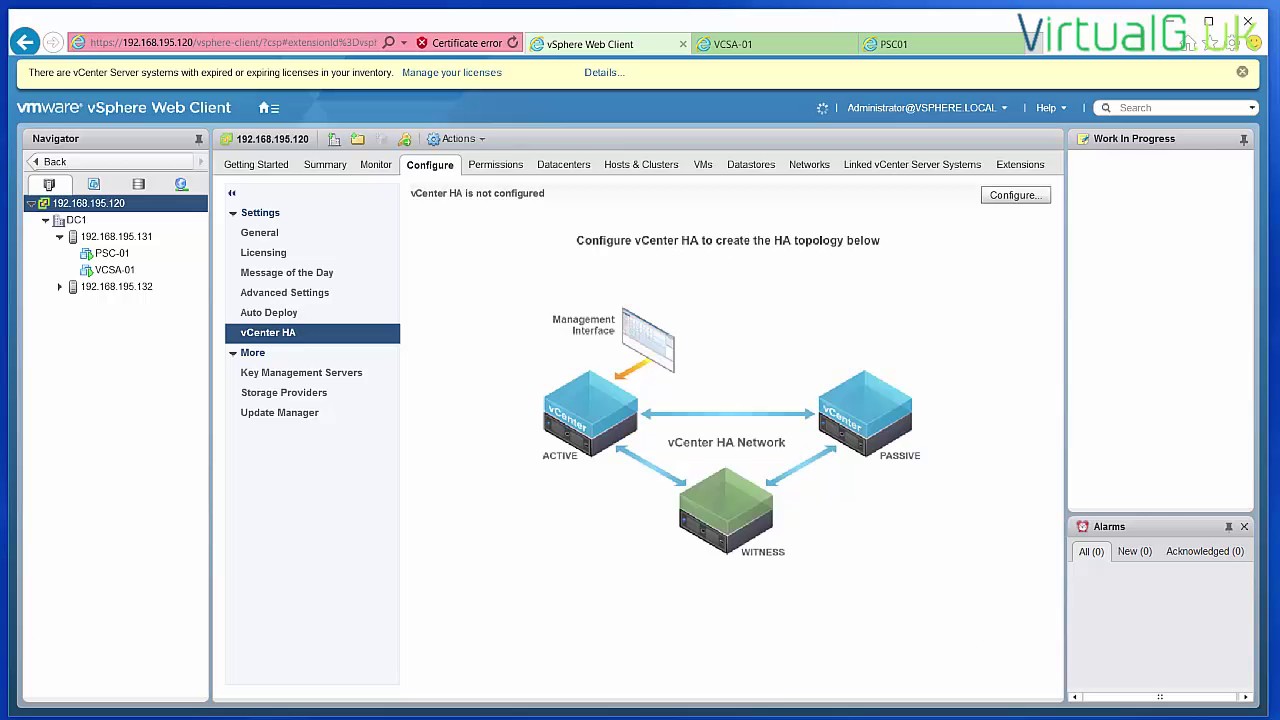Screen dimensions: 1280x720
Task: Click the refresh spinner icon near Administrator
Action: pyautogui.click(x=822, y=108)
